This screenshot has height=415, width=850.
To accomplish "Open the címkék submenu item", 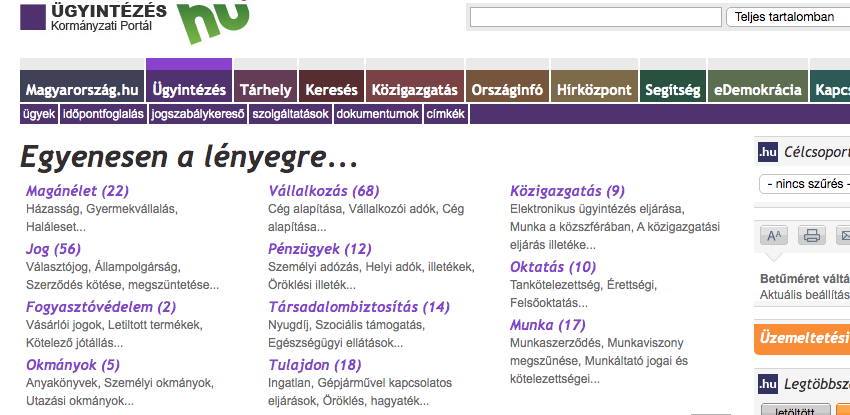I will coord(446,114).
